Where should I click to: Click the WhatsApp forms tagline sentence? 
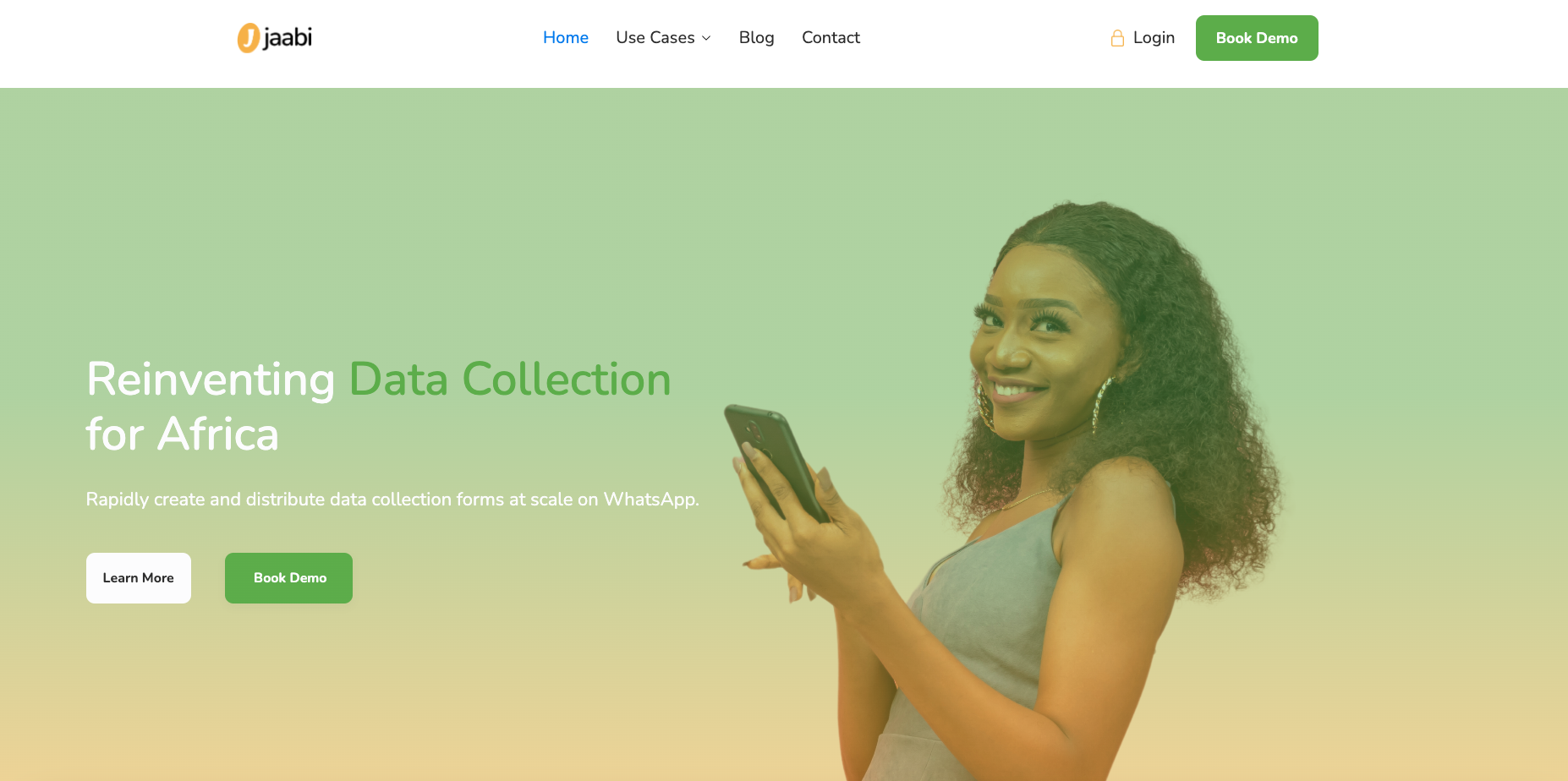392,500
